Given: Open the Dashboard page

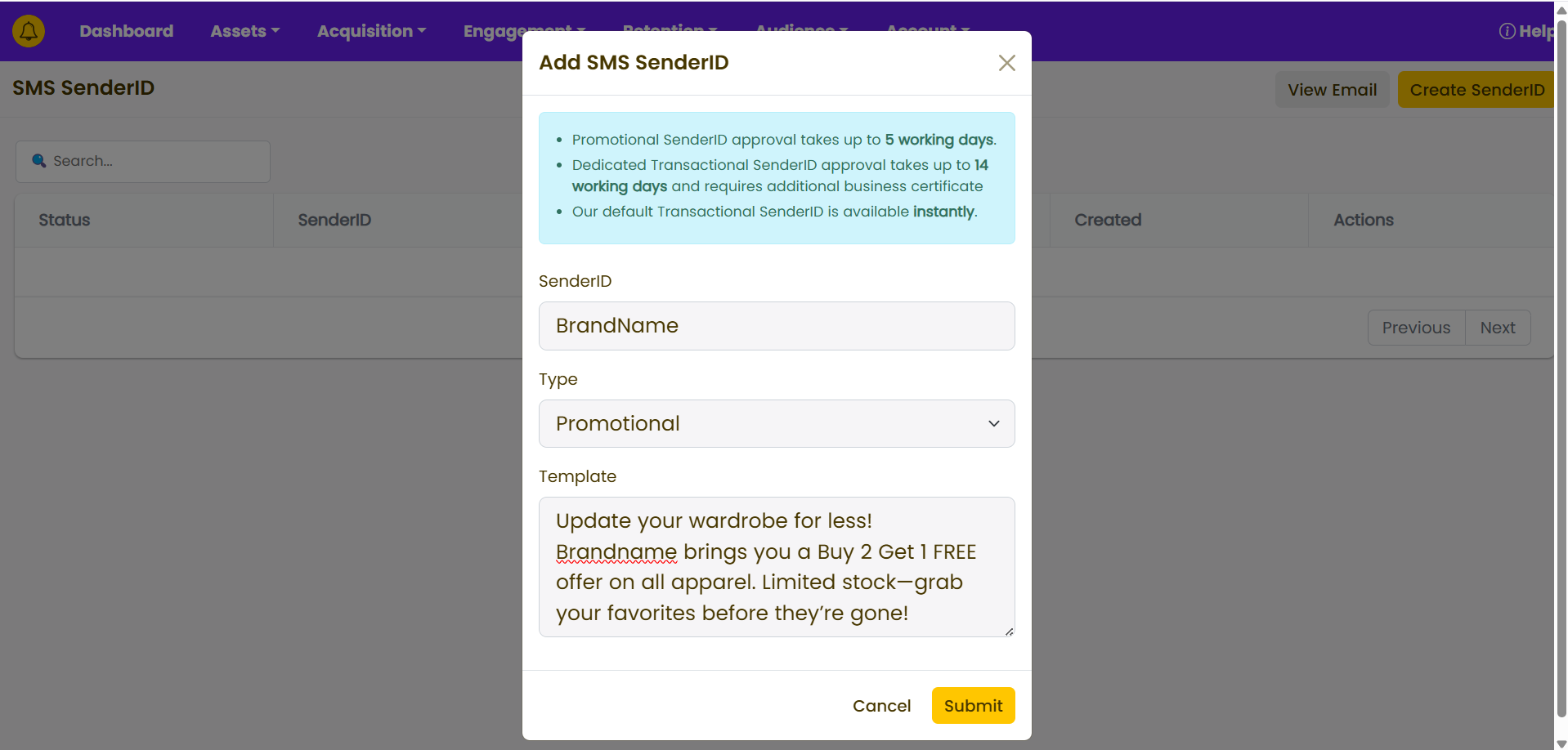Looking at the screenshot, I should point(126,31).
